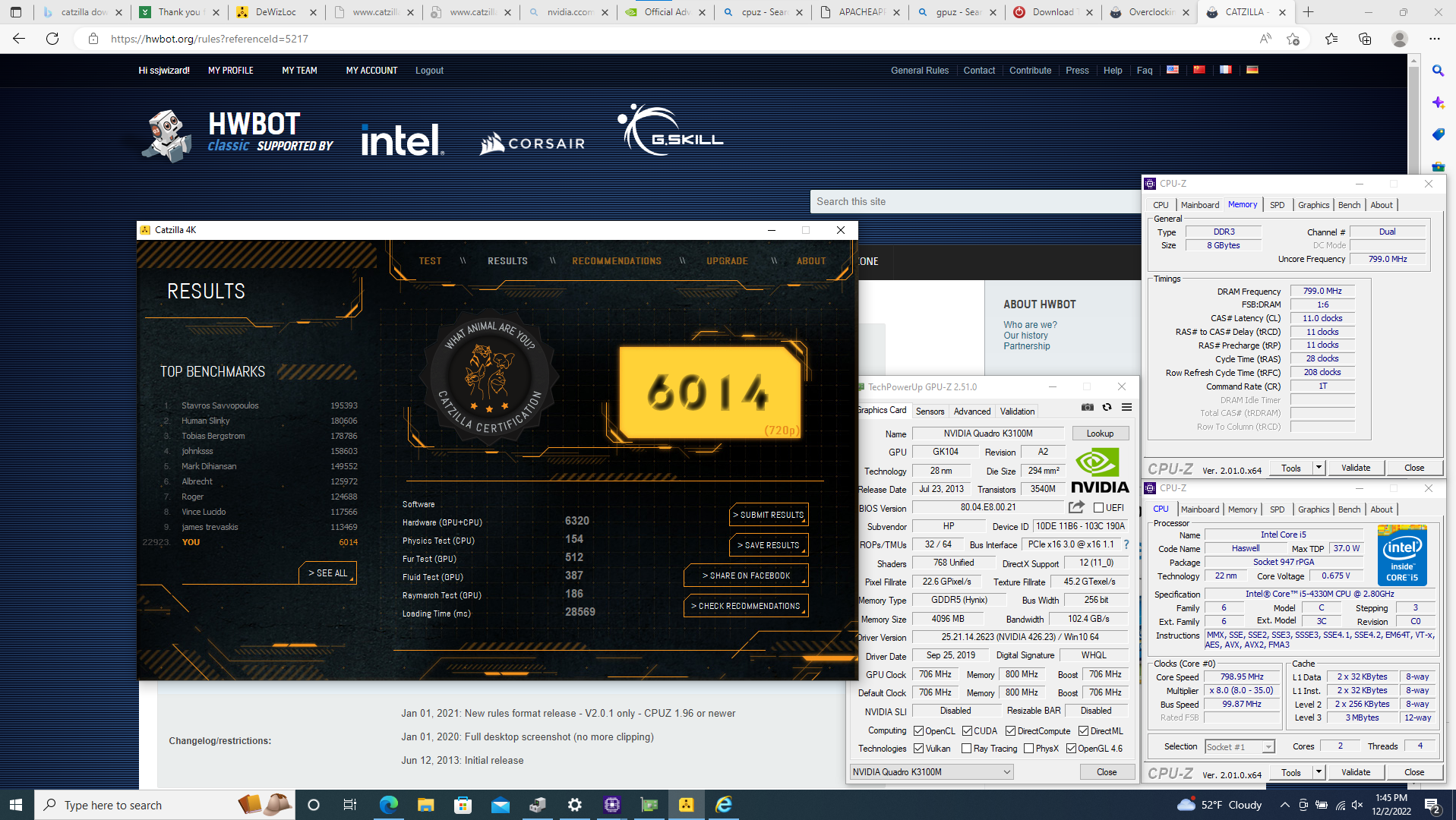Viewport: 1456px width, 820px height.
Task: Open the Upgrade tab in Catzilla
Action: [727, 261]
